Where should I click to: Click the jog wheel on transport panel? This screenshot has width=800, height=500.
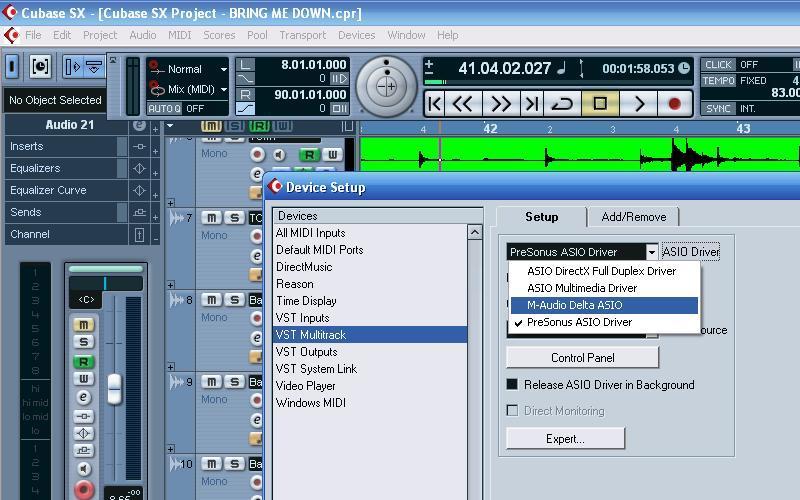click(386, 86)
